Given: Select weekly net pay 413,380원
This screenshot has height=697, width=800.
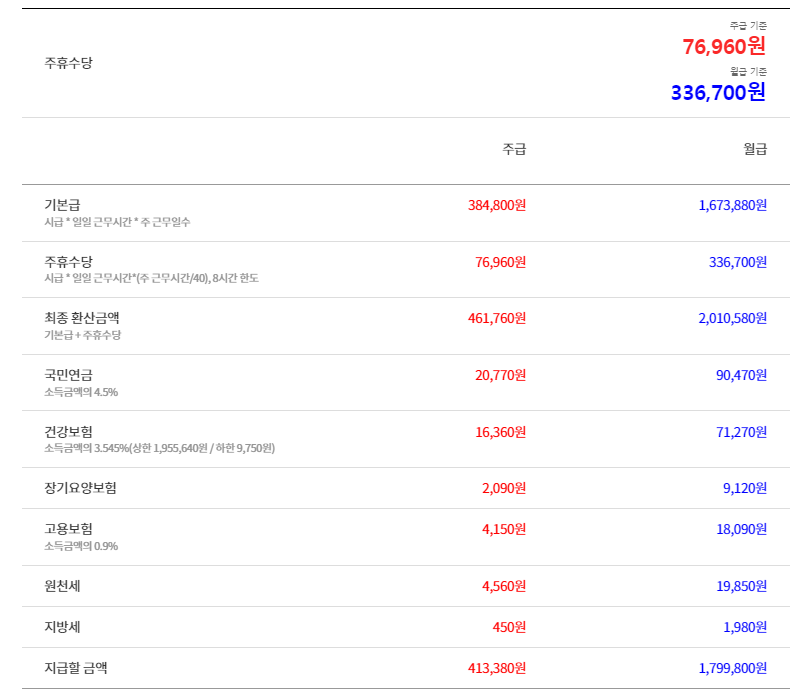Looking at the screenshot, I should tap(497, 668).
